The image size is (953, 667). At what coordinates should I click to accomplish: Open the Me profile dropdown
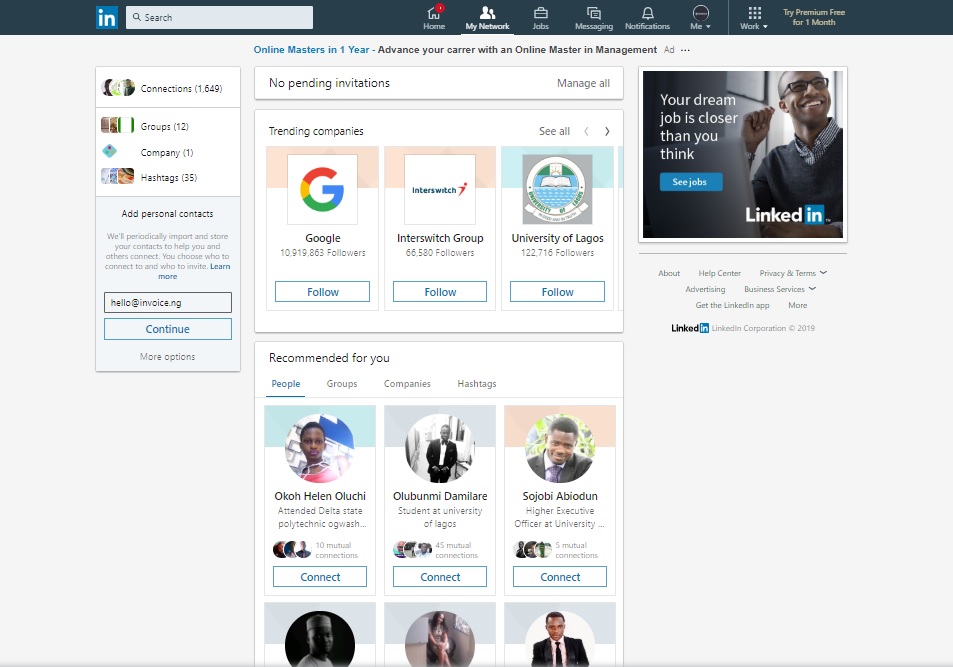coord(700,18)
